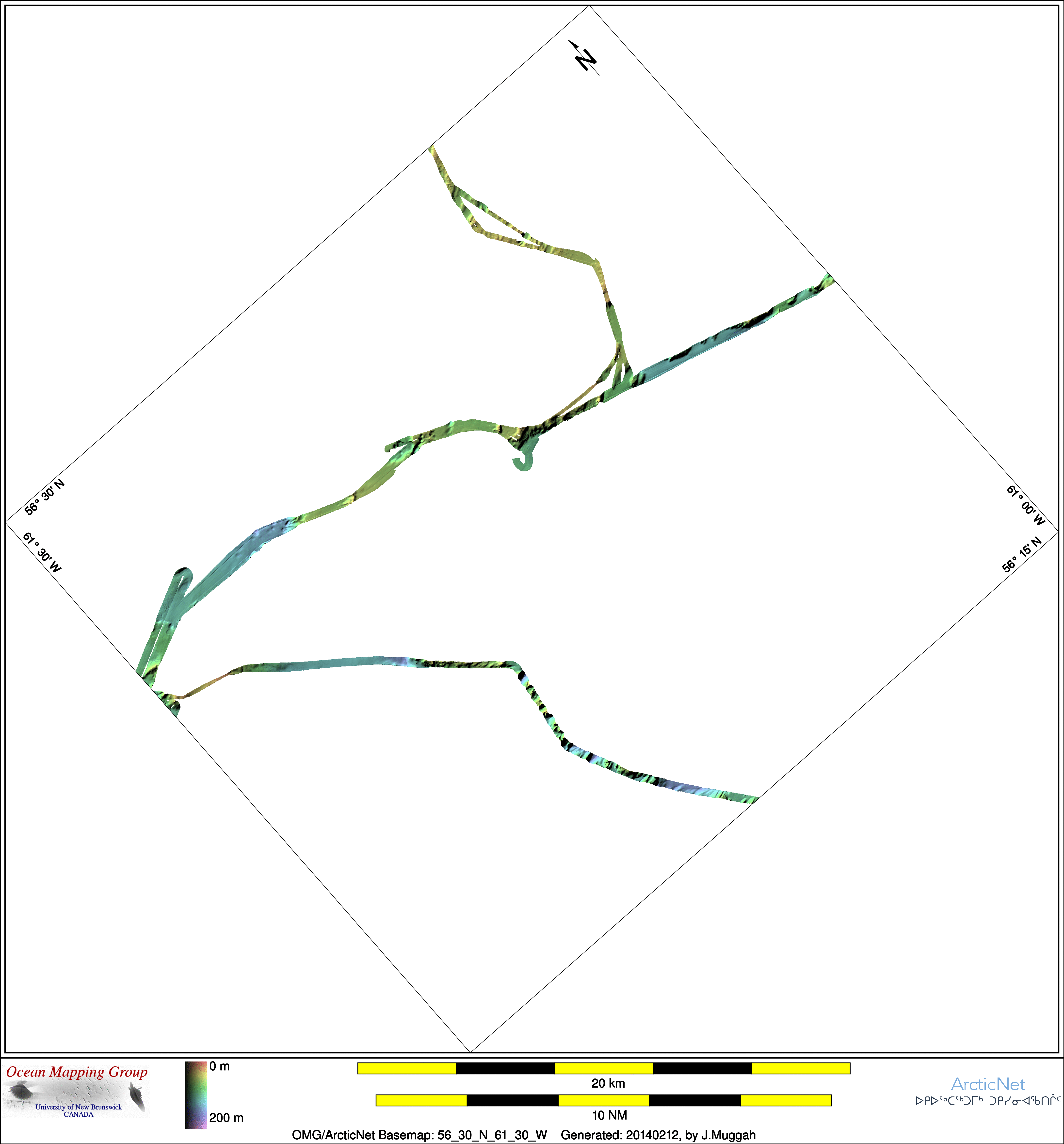Click the 20 km scale bar
Screen dimensions: 1064x1144
click(x=603, y=1068)
